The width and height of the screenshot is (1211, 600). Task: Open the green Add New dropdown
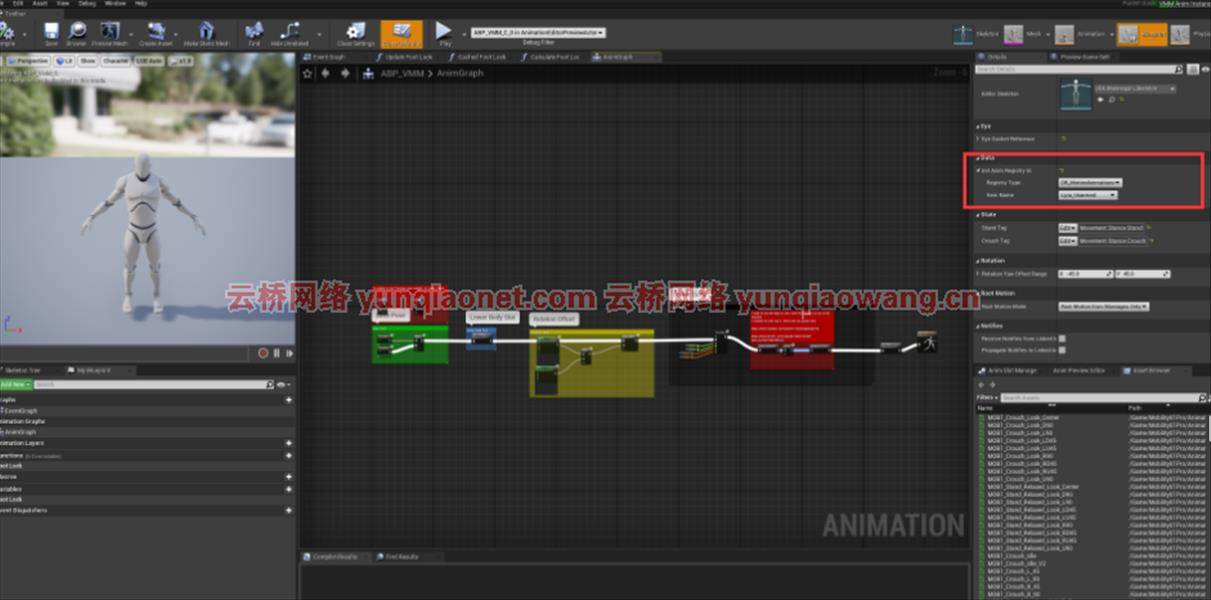14,384
